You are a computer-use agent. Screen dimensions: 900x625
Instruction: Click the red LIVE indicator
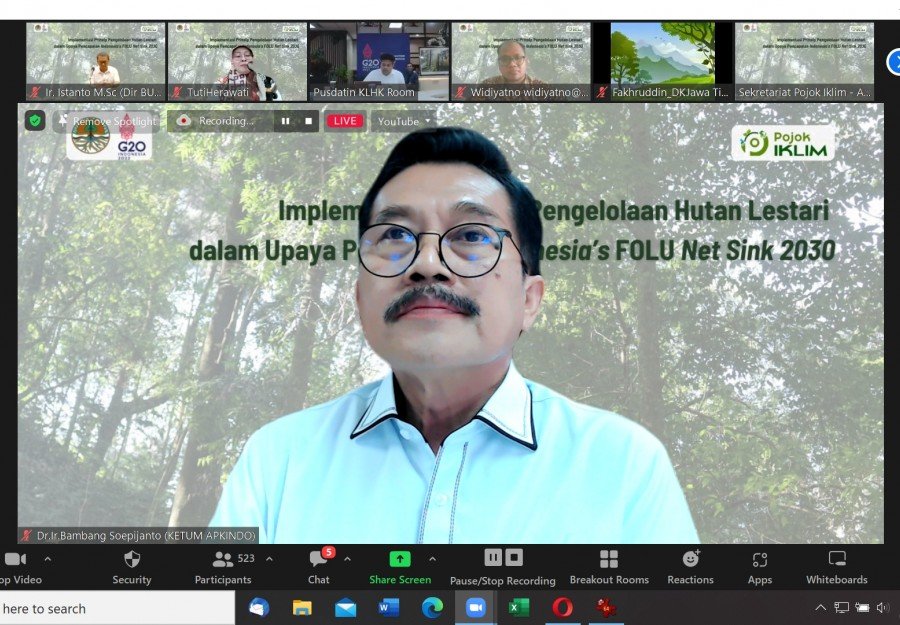coord(345,121)
